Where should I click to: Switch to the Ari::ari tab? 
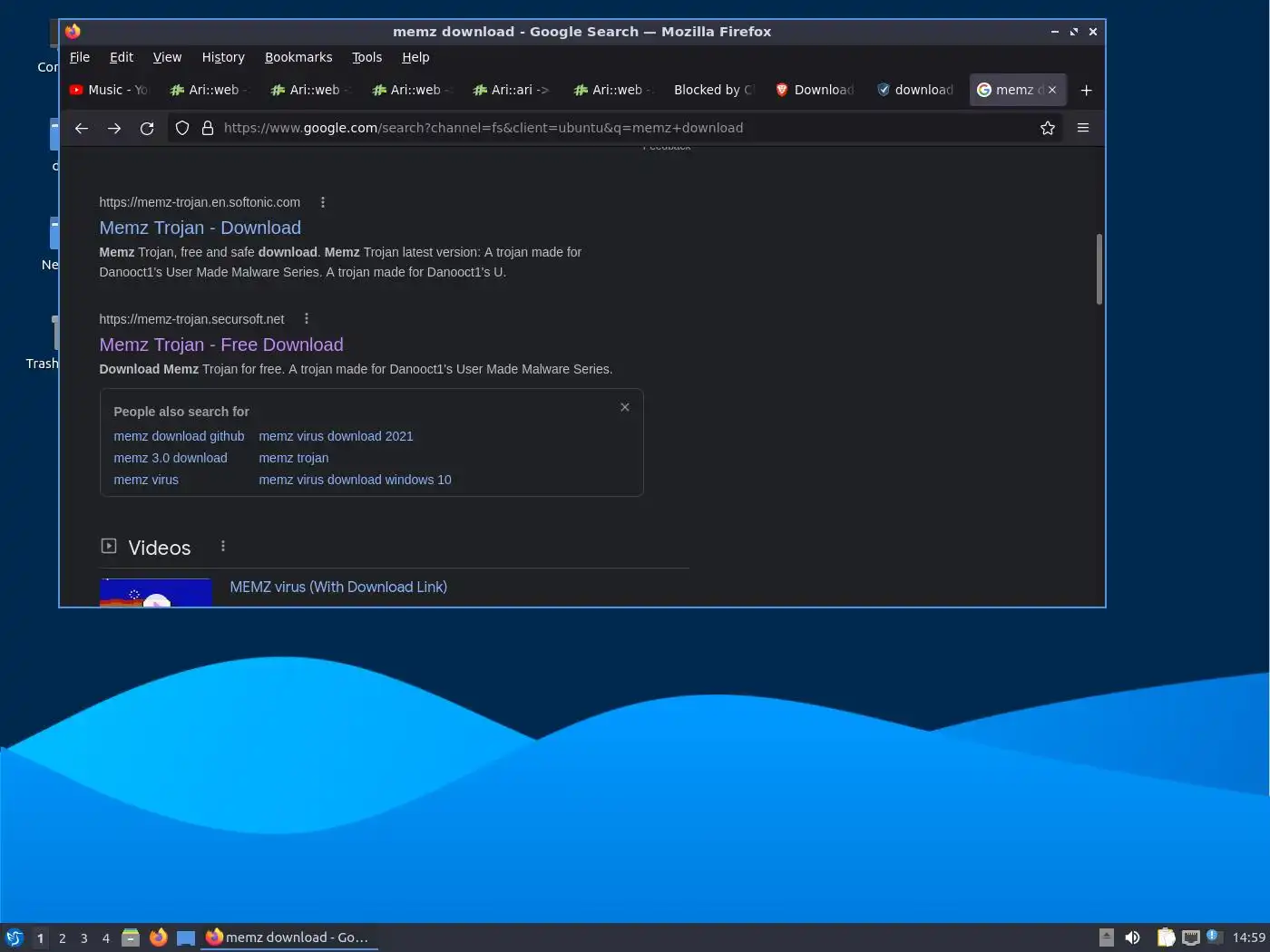513,90
